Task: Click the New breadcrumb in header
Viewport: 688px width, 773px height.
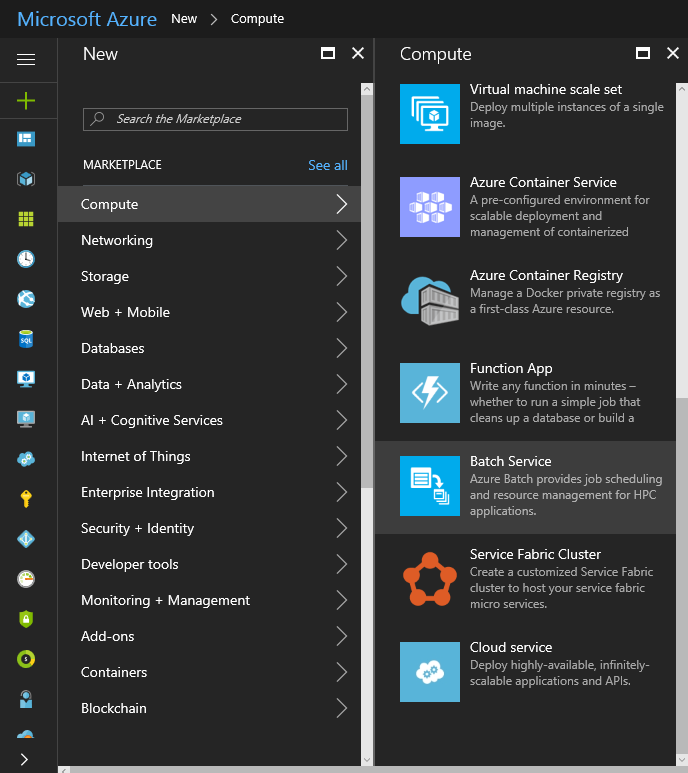Action: [x=184, y=19]
